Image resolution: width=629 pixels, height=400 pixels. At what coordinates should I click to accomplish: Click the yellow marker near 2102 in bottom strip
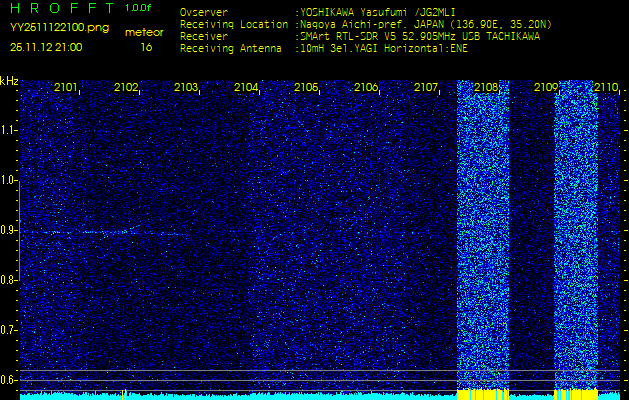pos(124,394)
